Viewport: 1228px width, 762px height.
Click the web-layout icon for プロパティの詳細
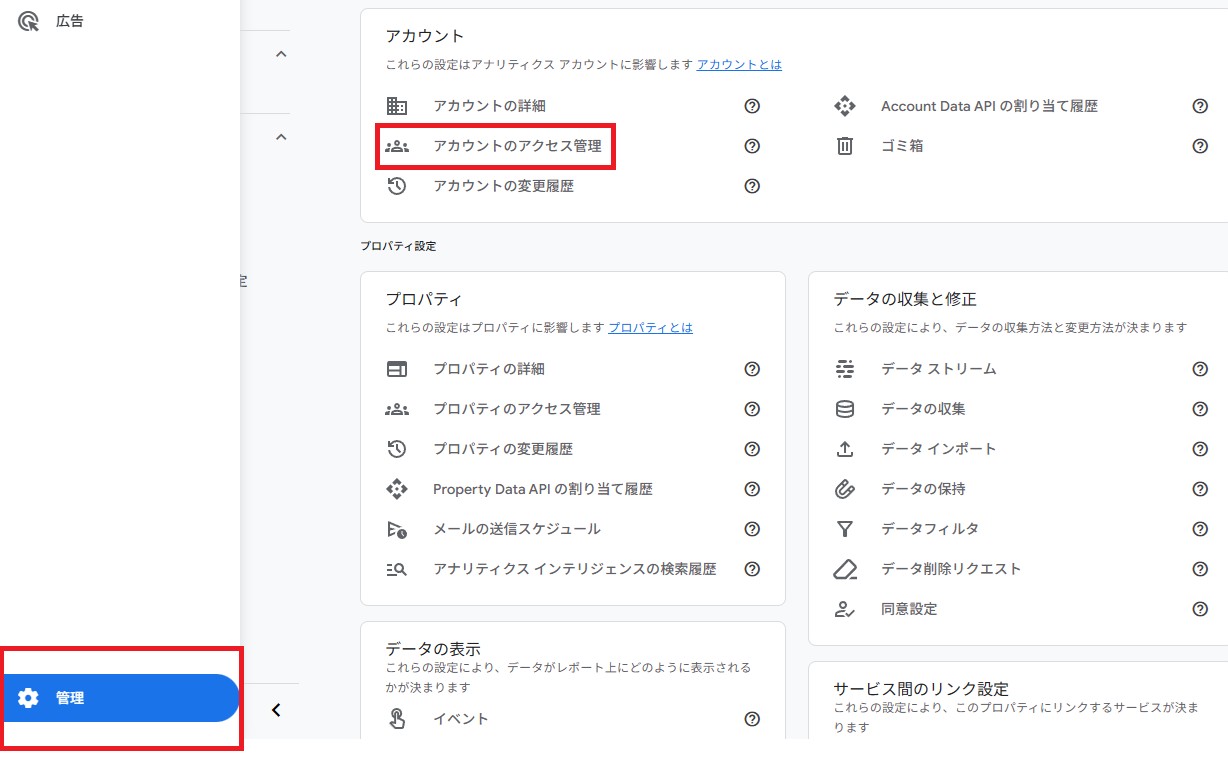[397, 369]
